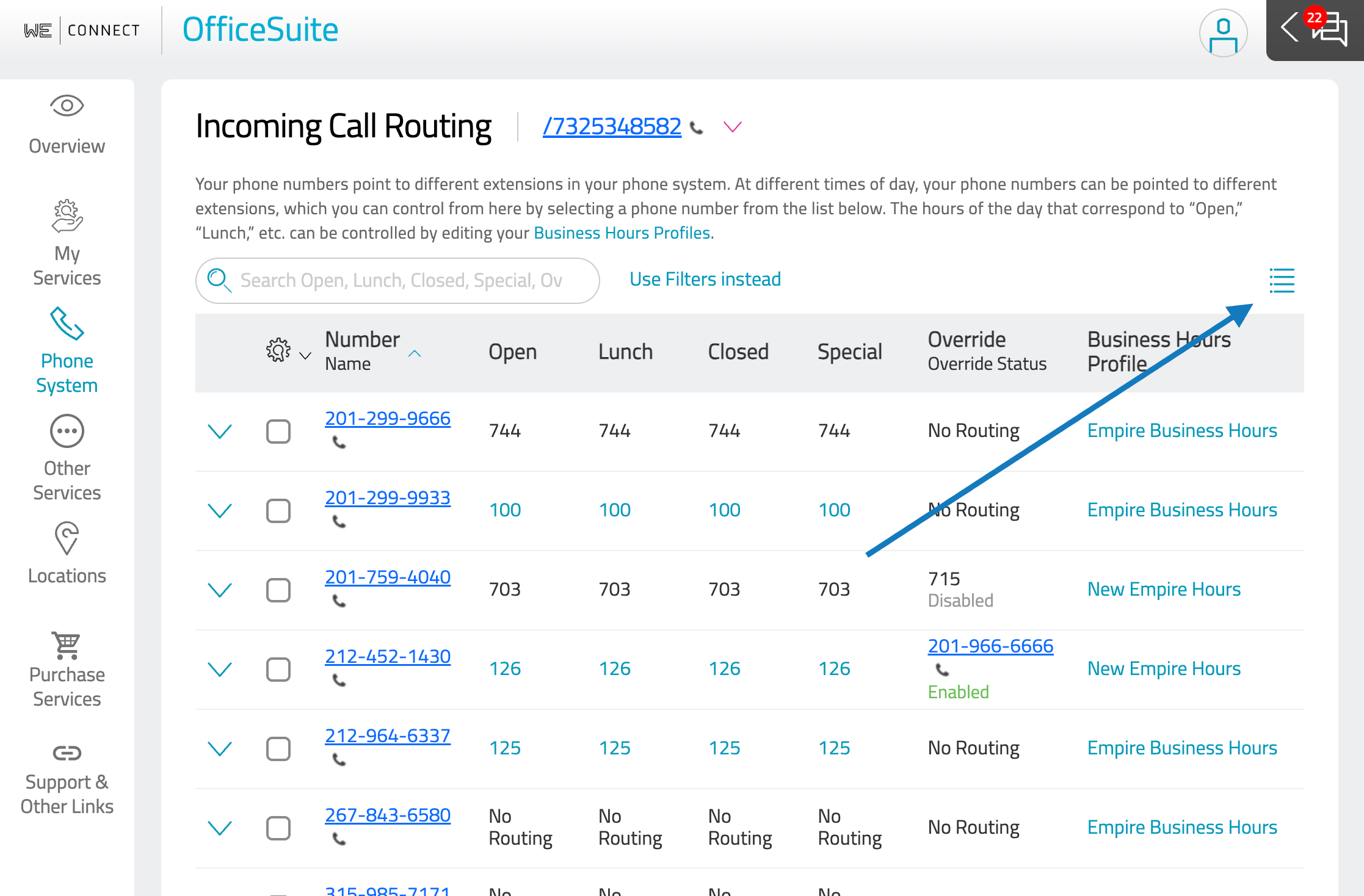Open the pink dropdown next to /7325348582
The width and height of the screenshot is (1364, 896).
click(x=732, y=127)
